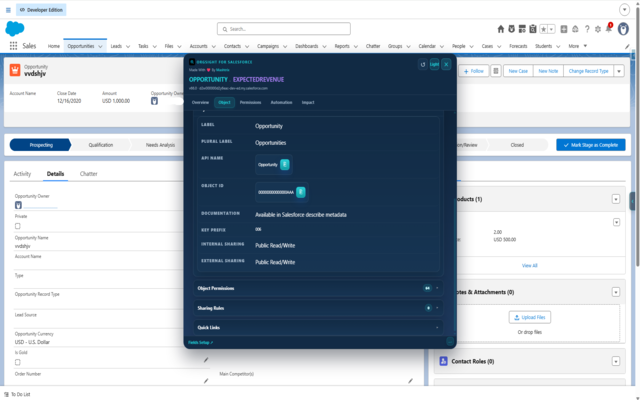The height and width of the screenshot is (400, 640).
Task: Click the Trailhead badge icon in header
Action: click(511, 29)
